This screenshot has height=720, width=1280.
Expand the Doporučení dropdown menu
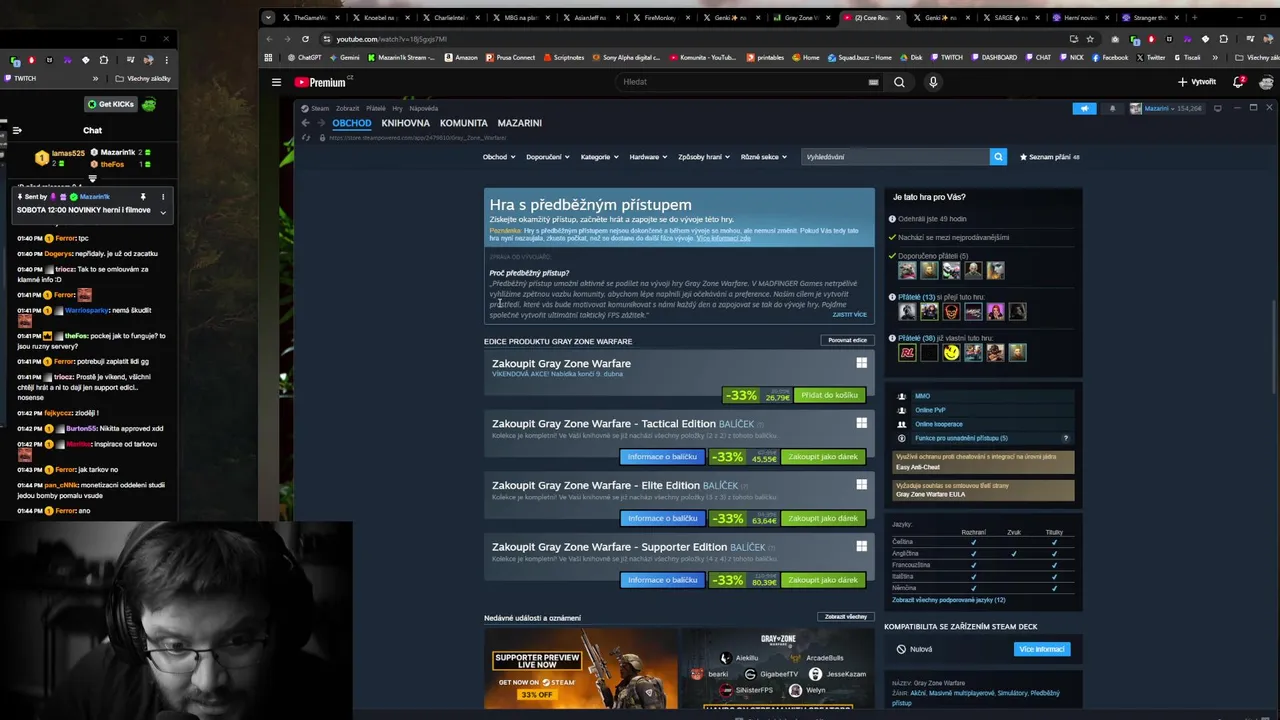click(x=547, y=157)
